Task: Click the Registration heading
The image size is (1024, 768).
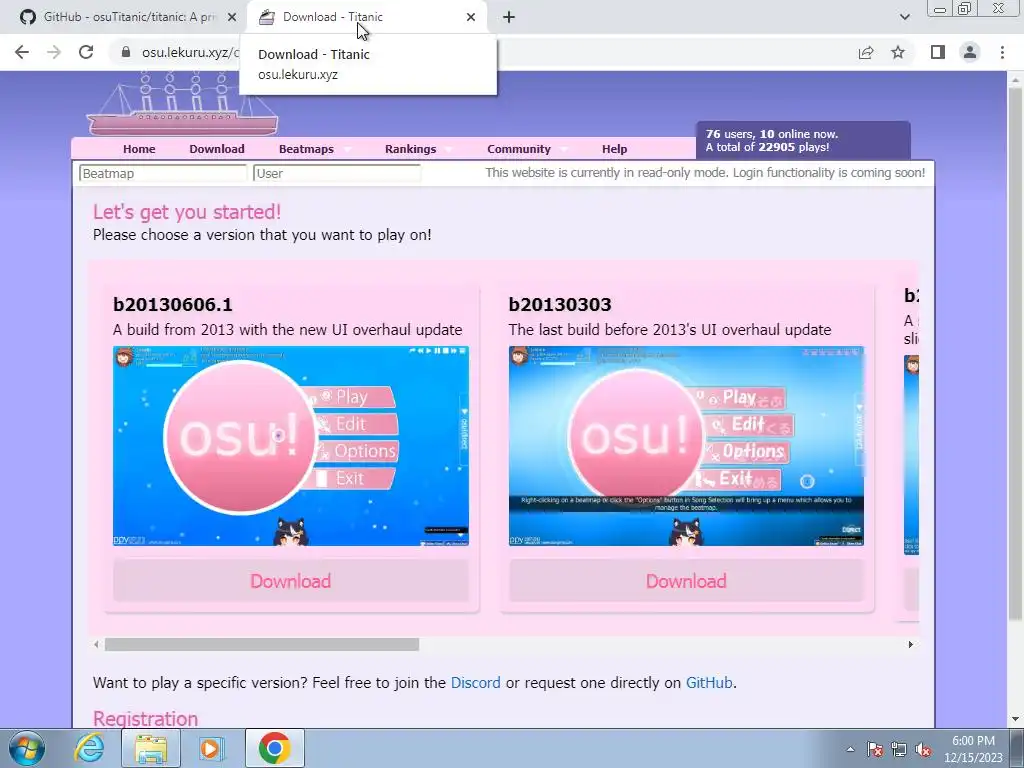Action: [145, 718]
